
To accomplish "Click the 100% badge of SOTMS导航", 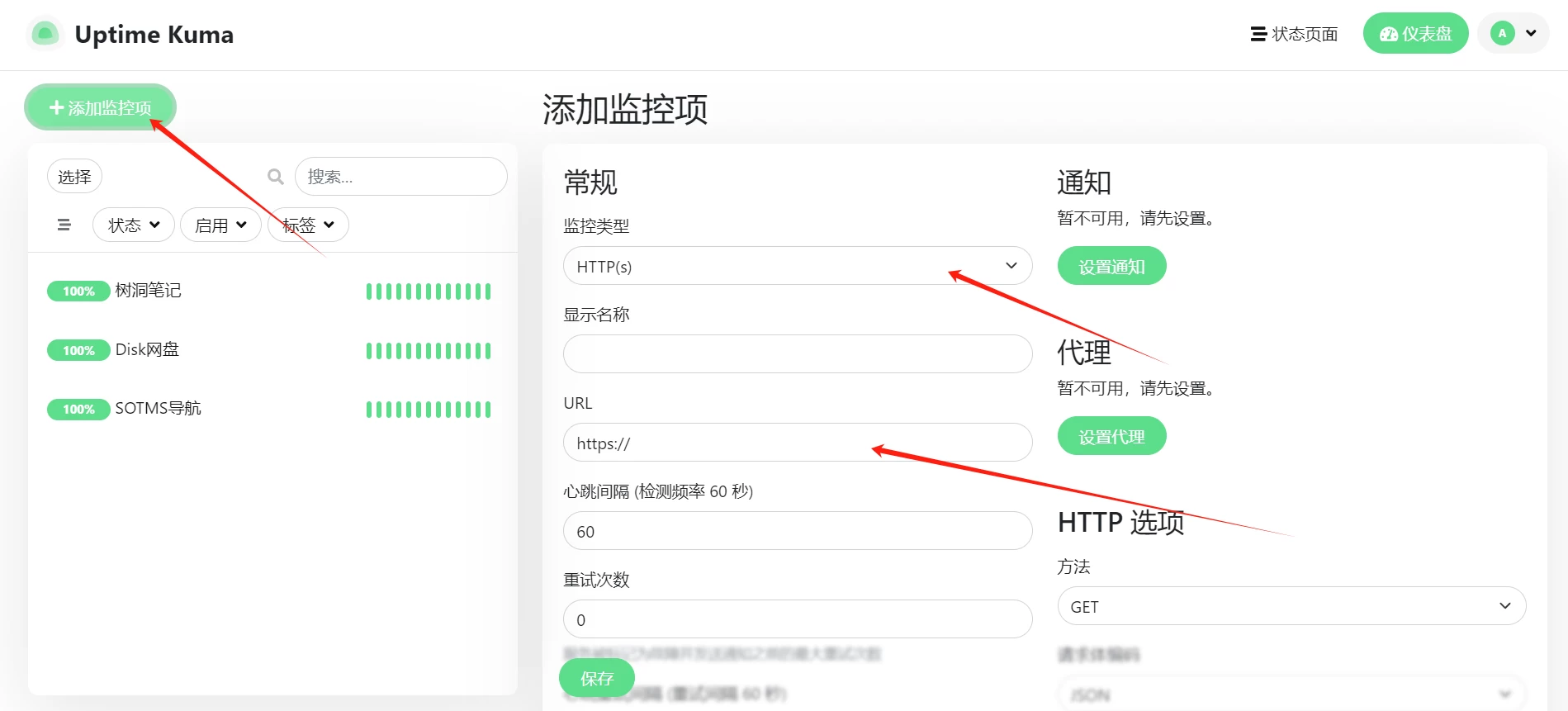I will coord(78,410).
